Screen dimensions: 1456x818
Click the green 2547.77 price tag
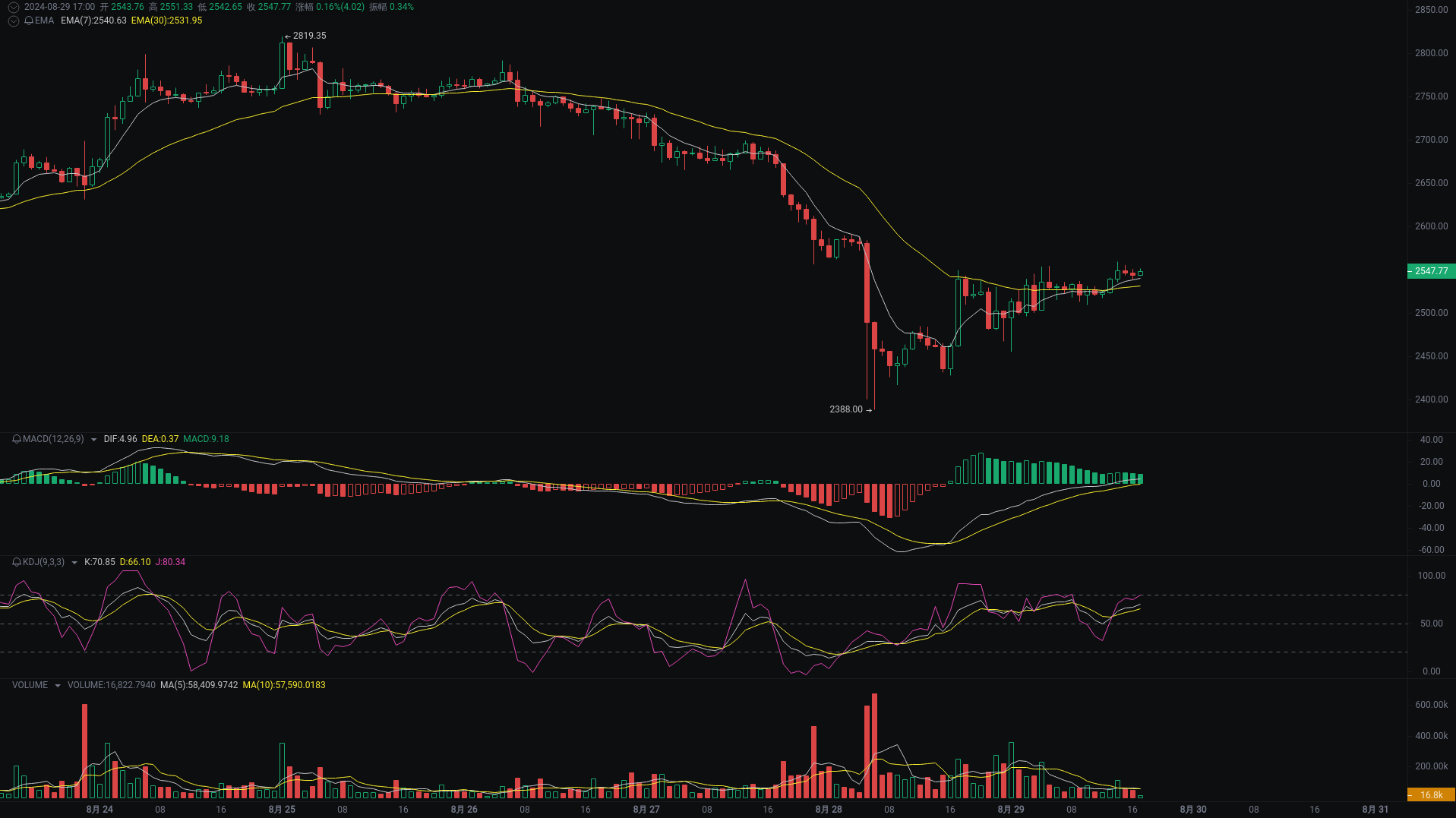1432,271
